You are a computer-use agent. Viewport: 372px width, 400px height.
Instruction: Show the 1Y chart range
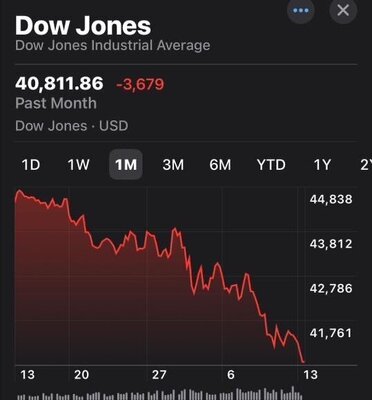pyautogui.click(x=322, y=165)
